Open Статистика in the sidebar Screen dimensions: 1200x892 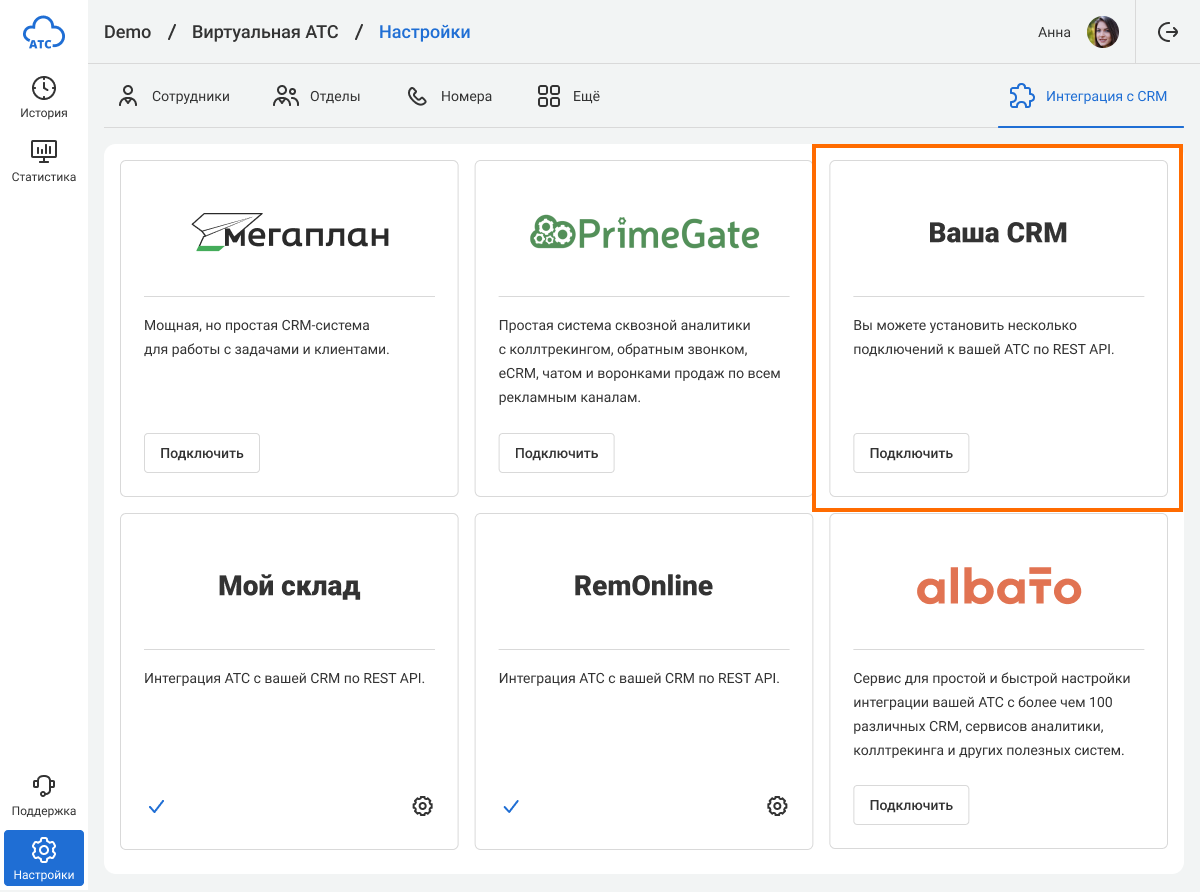point(44,161)
